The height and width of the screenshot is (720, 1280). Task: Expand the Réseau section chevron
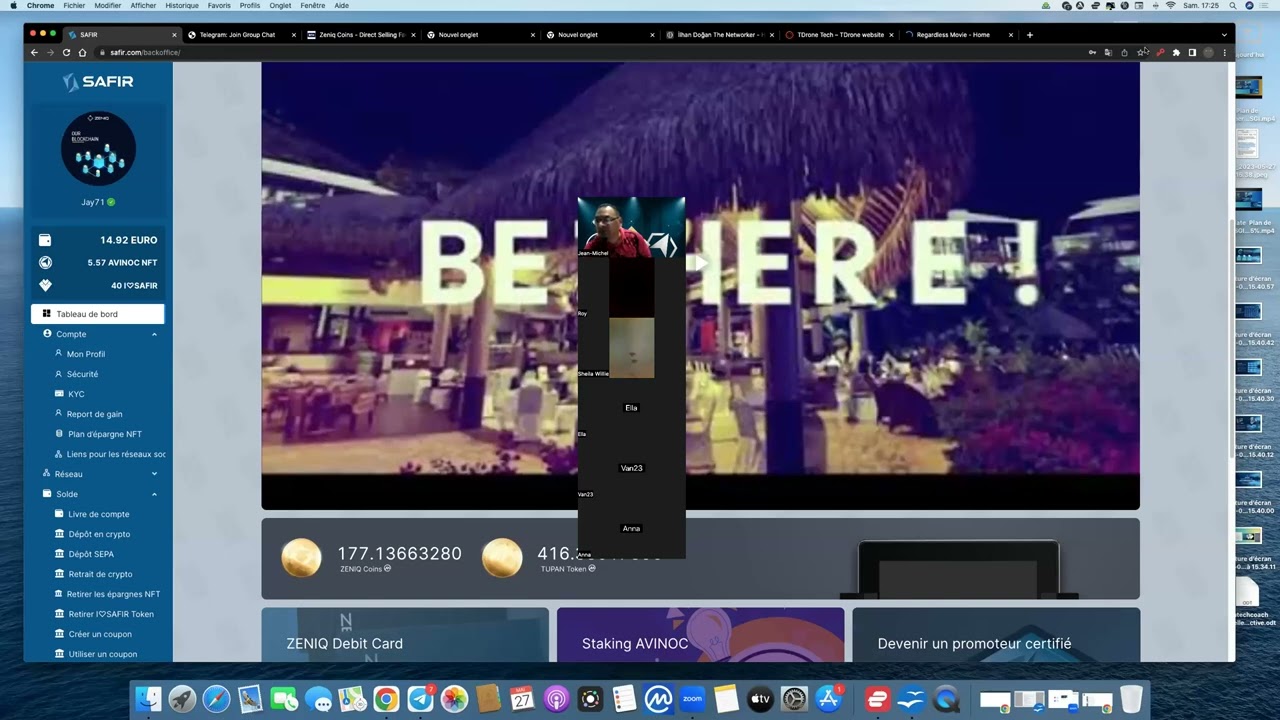154,474
